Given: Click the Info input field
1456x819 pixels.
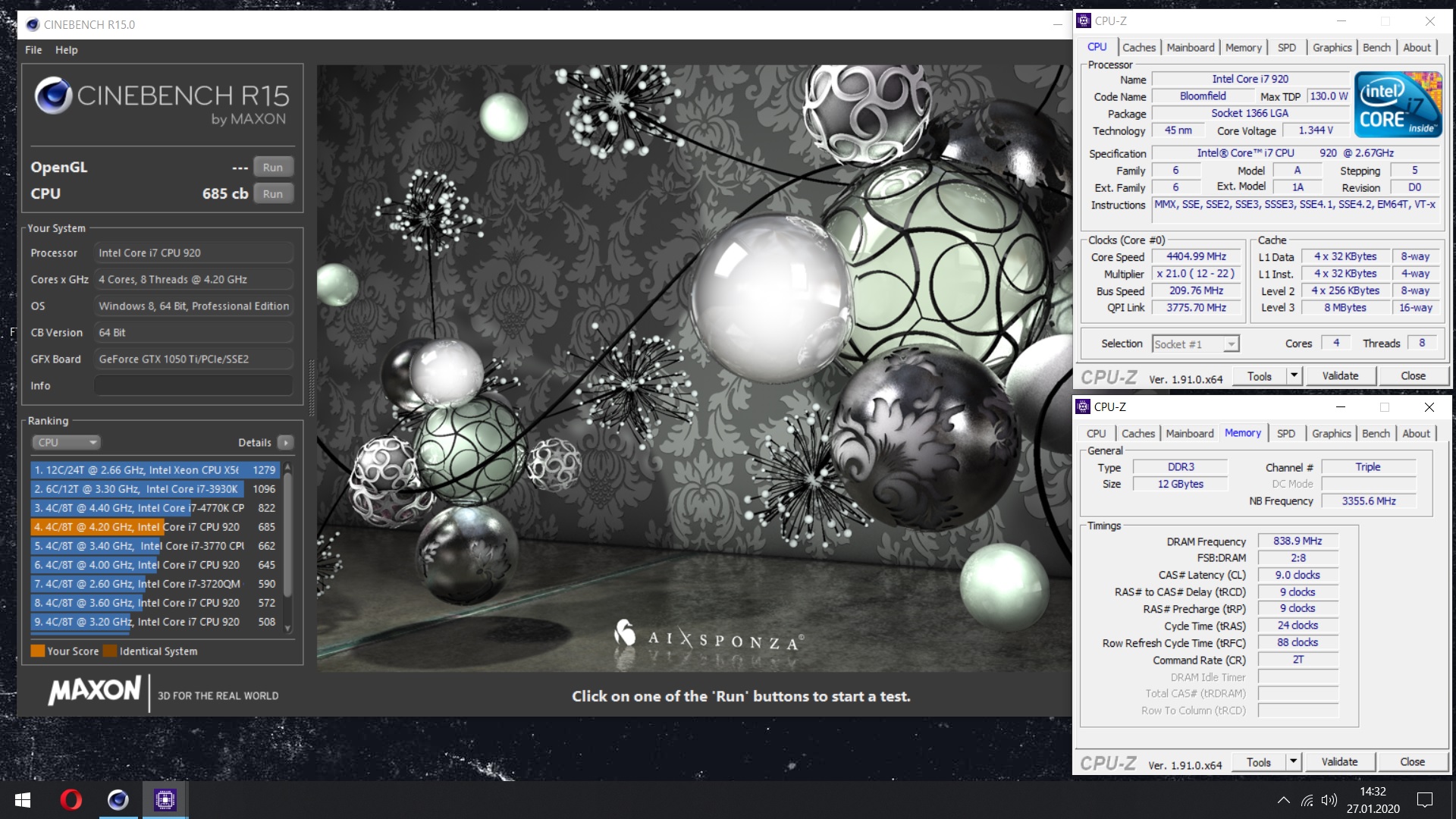Looking at the screenshot, I should point(194,385).
